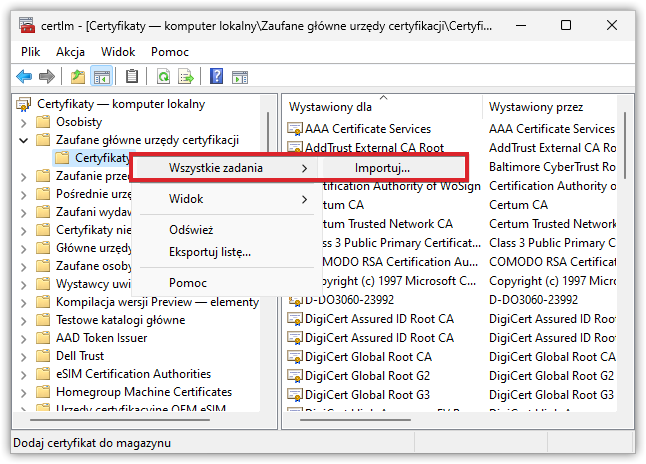Expand the AAD Token Issuer node
Image resolution: width=646 pixels, height=464 pixels.
coord(23,339)
